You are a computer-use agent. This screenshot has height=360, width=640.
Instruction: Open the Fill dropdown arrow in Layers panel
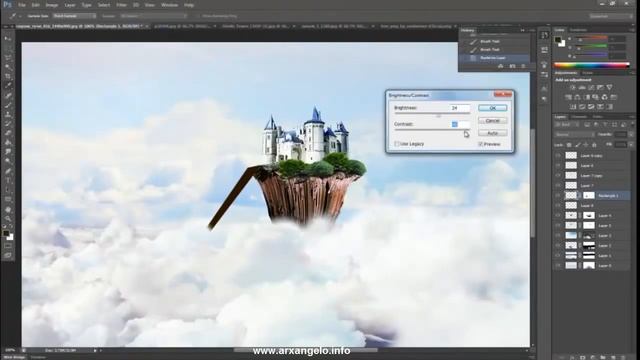(x=631, y=144)
